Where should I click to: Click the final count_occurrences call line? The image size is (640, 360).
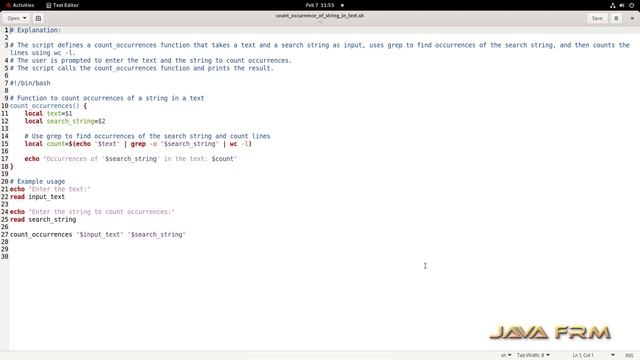[98, 235]
